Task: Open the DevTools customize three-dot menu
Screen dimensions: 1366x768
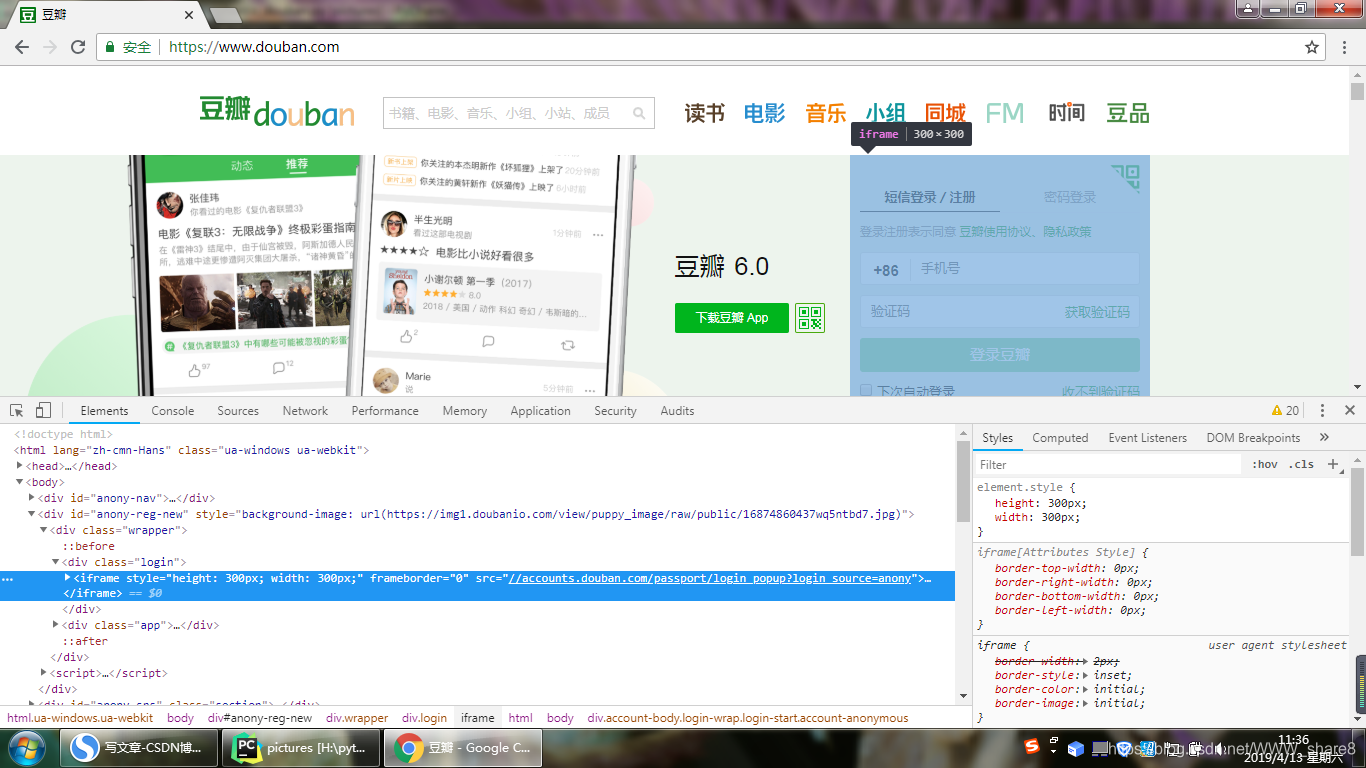Action: pyautogui.click(x=1322, y=411)
